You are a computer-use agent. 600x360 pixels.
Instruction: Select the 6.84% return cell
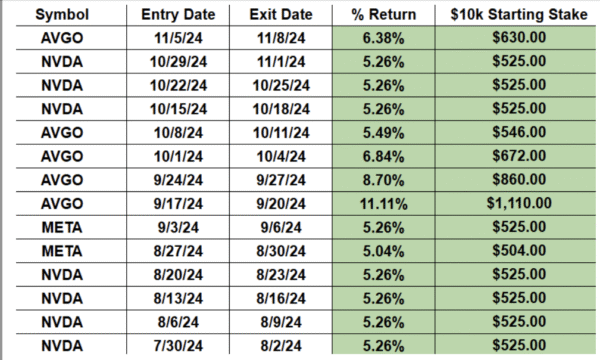coord(383,156)
